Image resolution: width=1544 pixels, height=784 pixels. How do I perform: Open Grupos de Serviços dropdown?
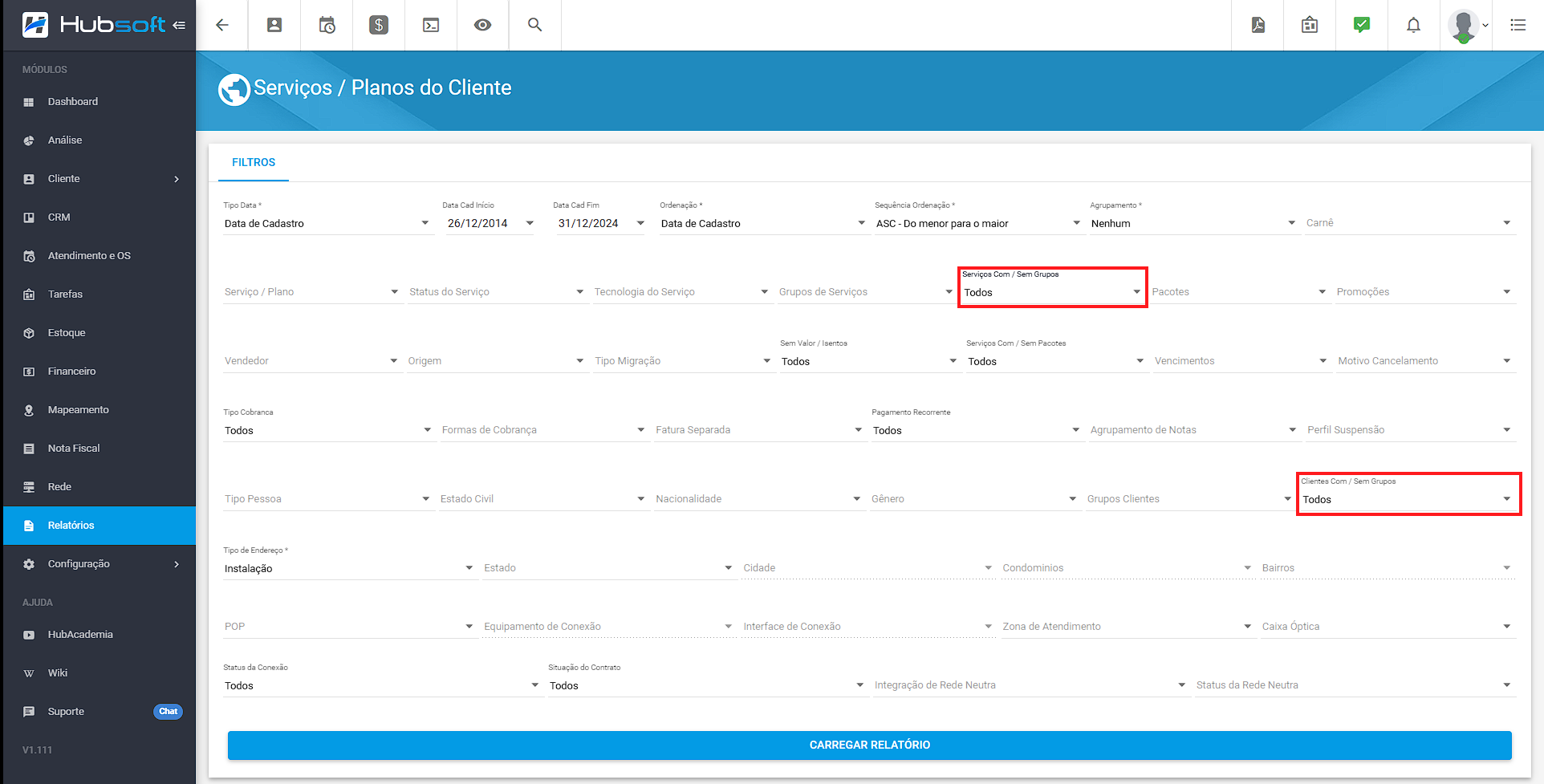point(867,292)
